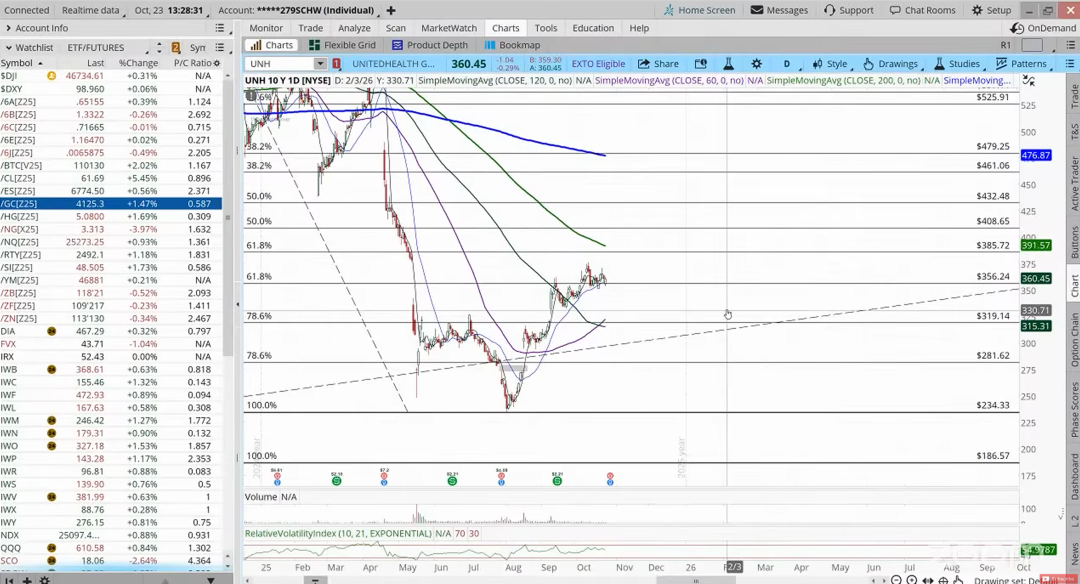1080x584 pixels.
Task: Open sidebar footer gear settings
Action: [x=45, y=580]
